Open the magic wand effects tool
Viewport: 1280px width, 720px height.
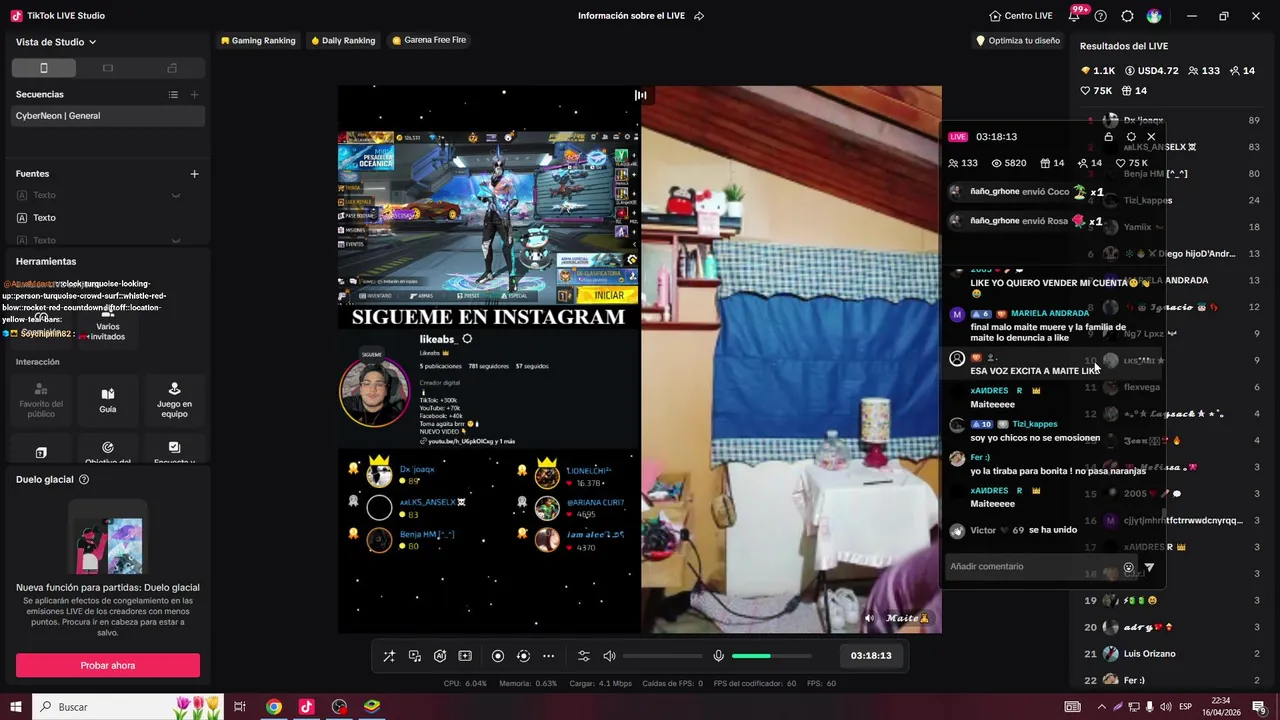coord(389,656)
